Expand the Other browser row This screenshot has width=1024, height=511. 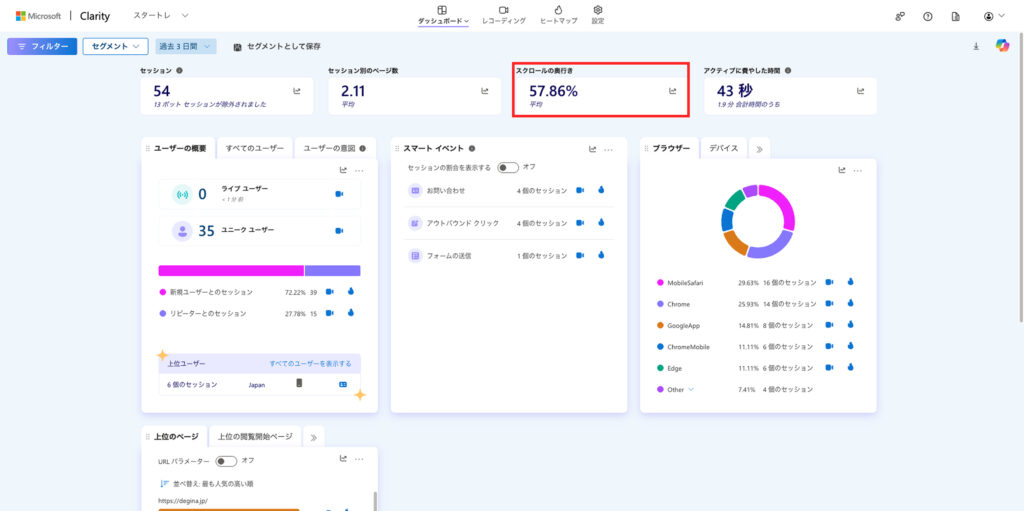tap(689, 390)
